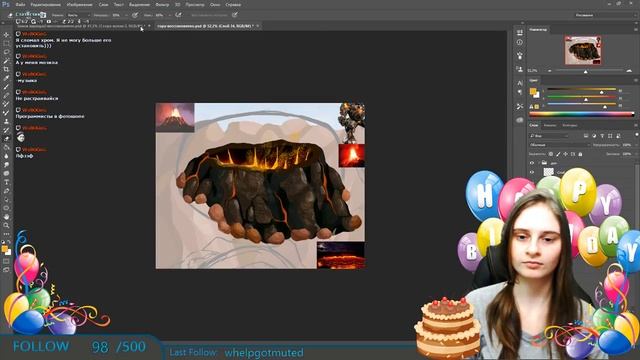Open the Изображение menu
The width and height of the screenshot is (640, 360).
click(79, 5)
